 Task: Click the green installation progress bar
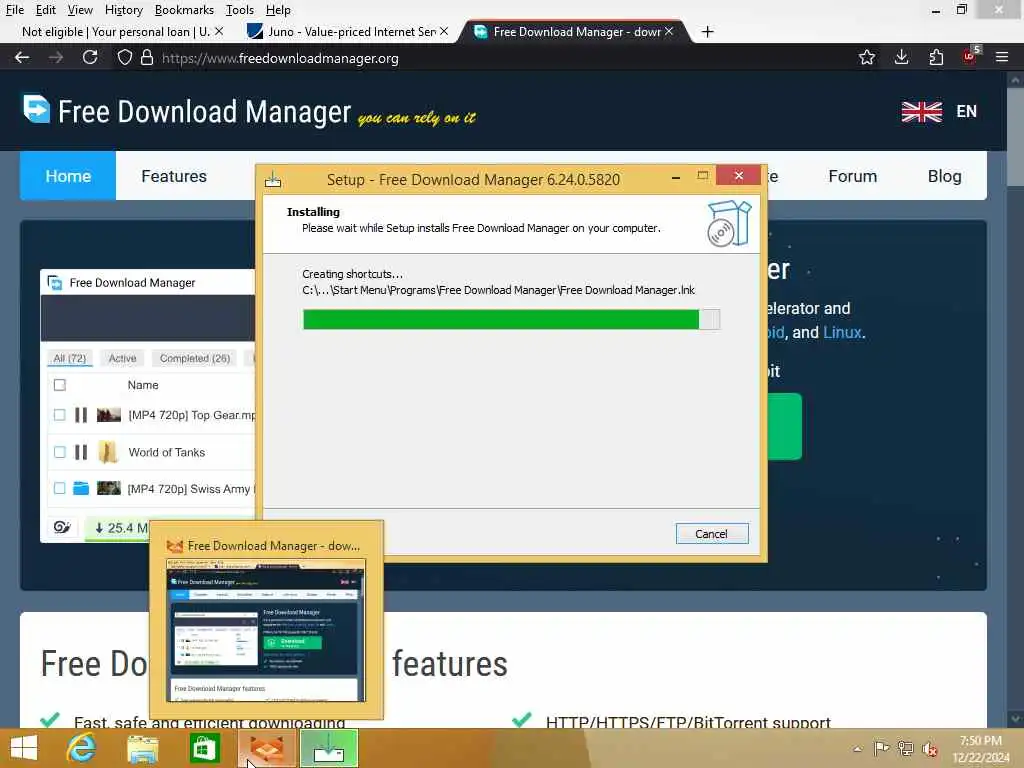pyautogui.click(x=511, y=319)
